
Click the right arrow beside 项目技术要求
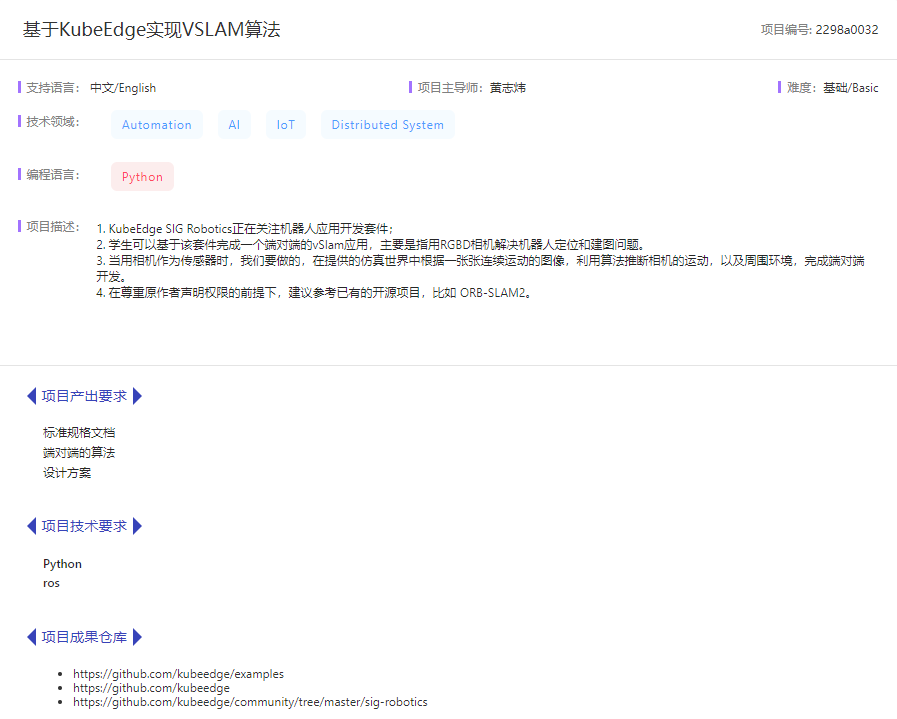[137, 526]
